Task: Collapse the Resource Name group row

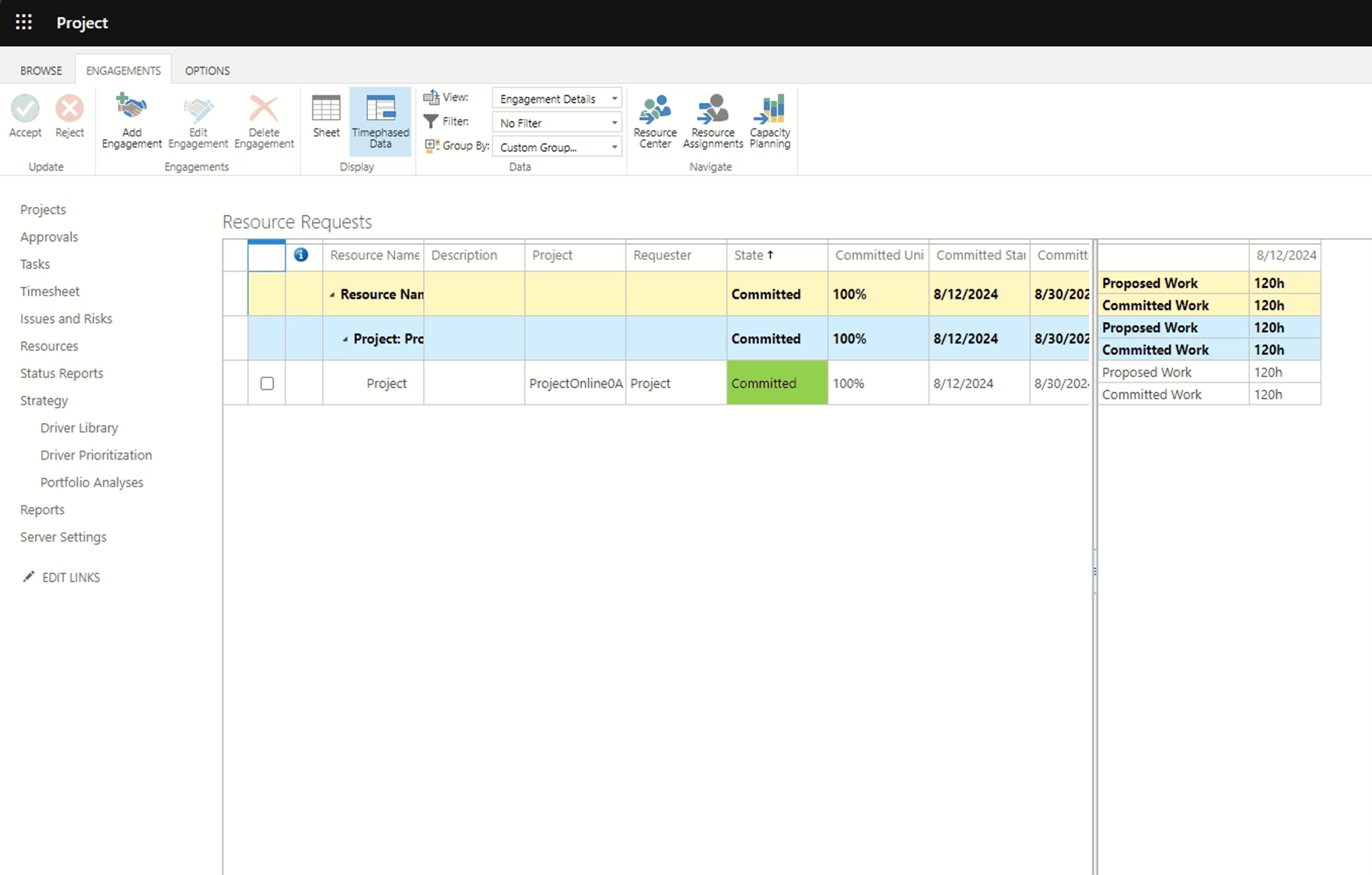Action: [332, 295]
